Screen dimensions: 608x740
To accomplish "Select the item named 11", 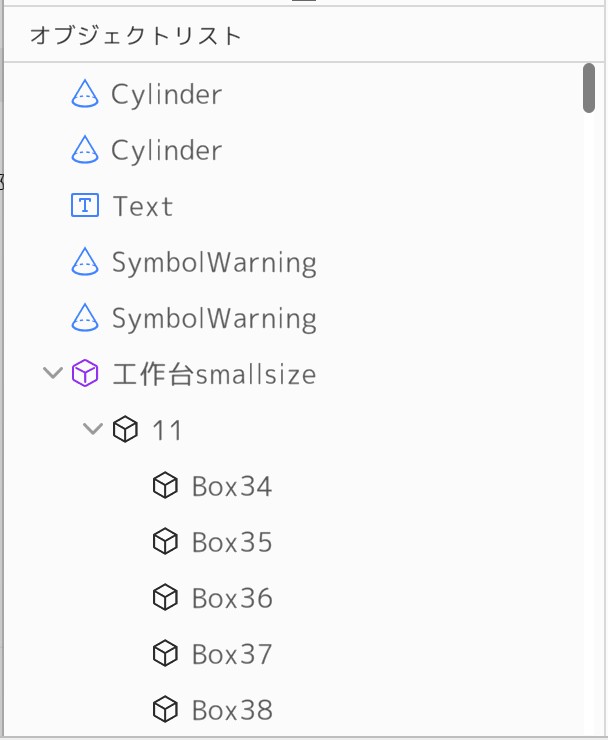I will [167, 430].
